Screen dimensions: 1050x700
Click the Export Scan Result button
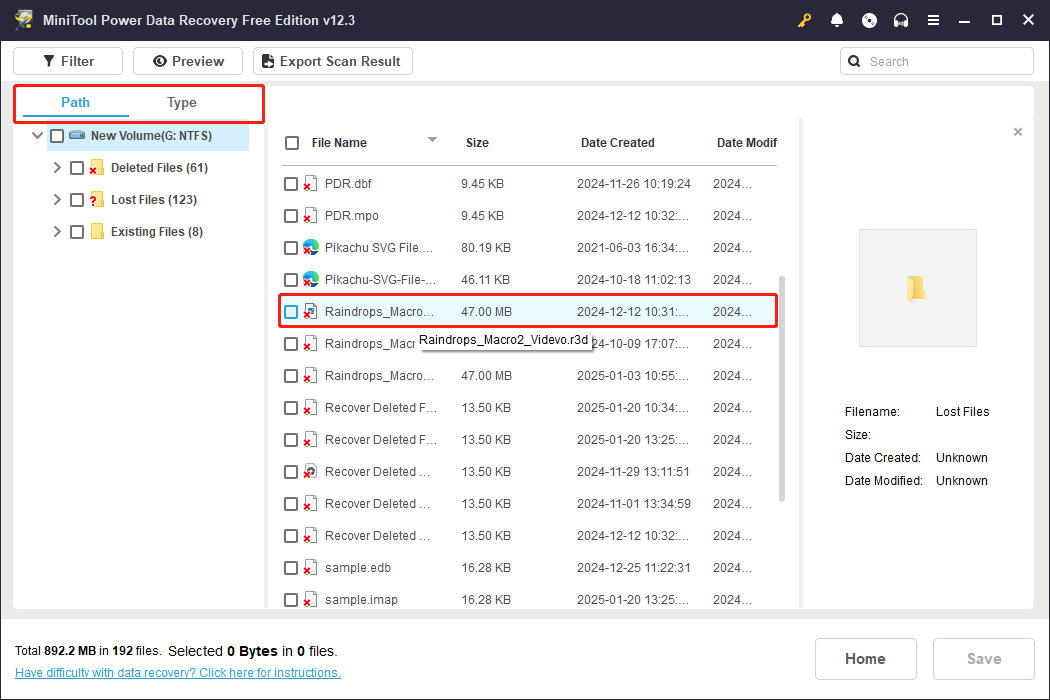coord(332,61)
